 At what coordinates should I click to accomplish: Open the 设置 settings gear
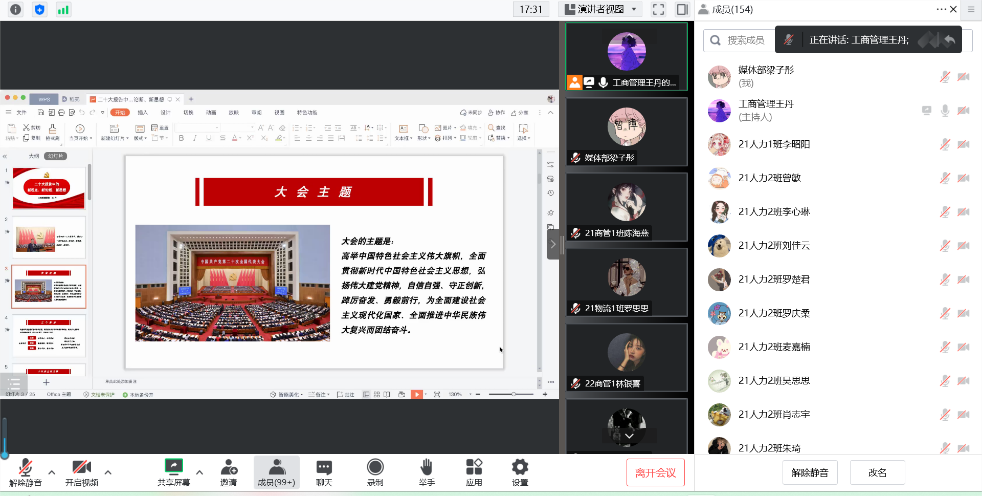(520, 472)
